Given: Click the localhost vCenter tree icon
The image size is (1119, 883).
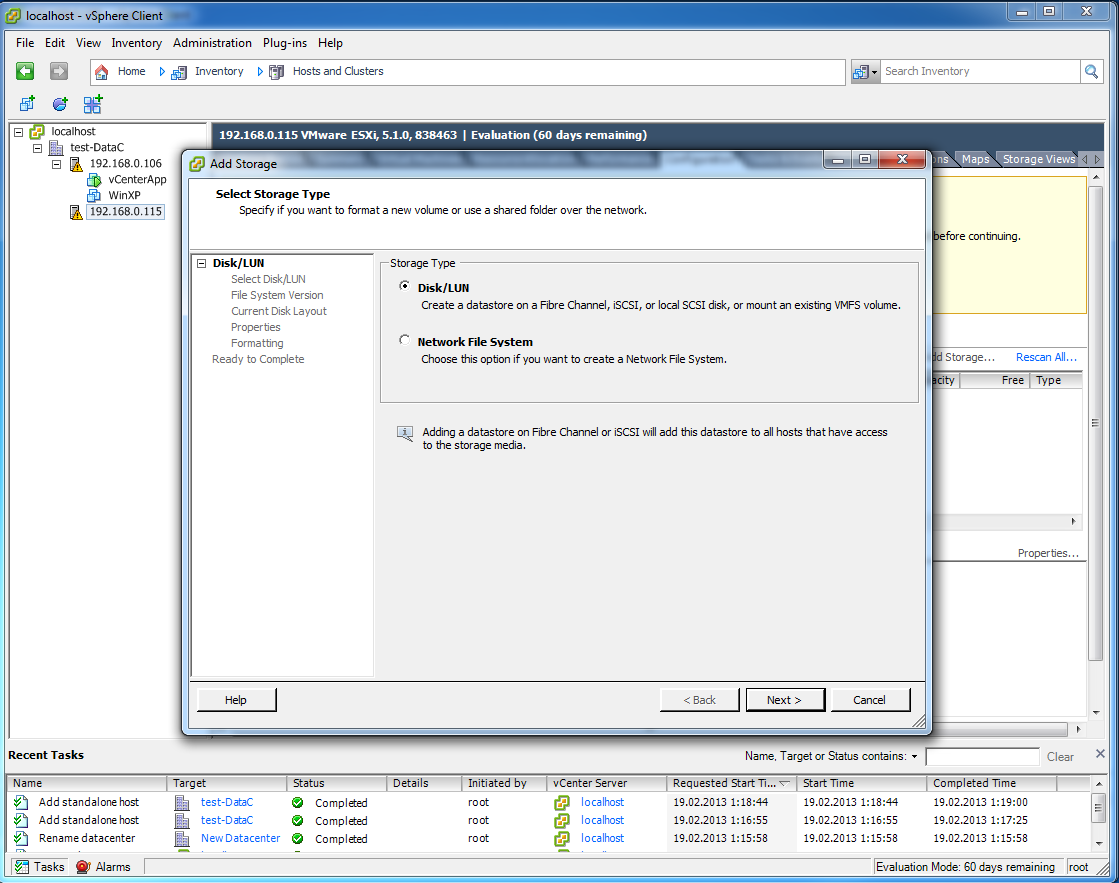Looking at the screenshot, I should coord(37,131).
